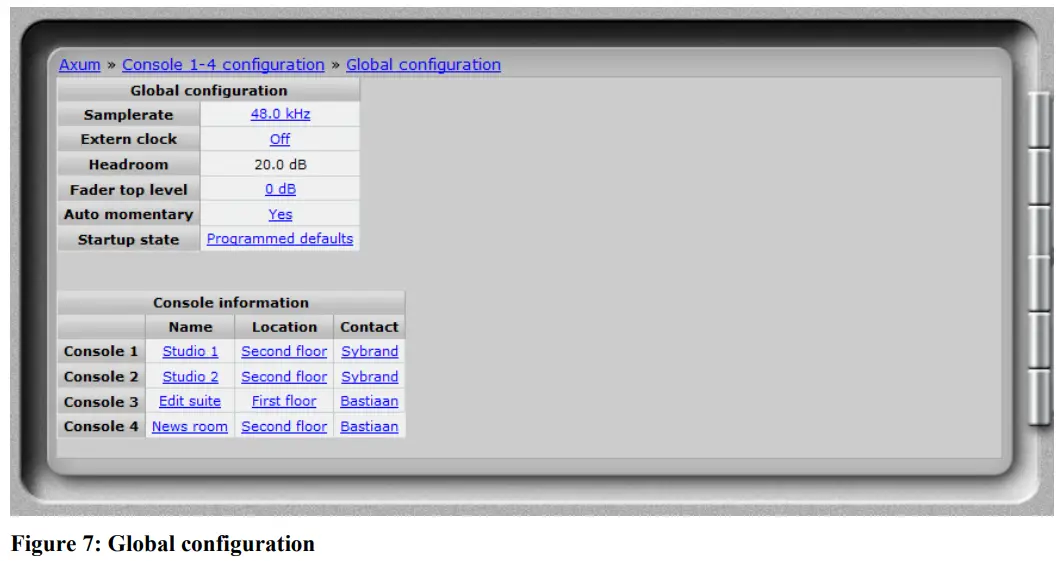The image size is (1058, 561).
Task: Edit Console 1 contact Sybrand
Action: [x=369, y=352]
